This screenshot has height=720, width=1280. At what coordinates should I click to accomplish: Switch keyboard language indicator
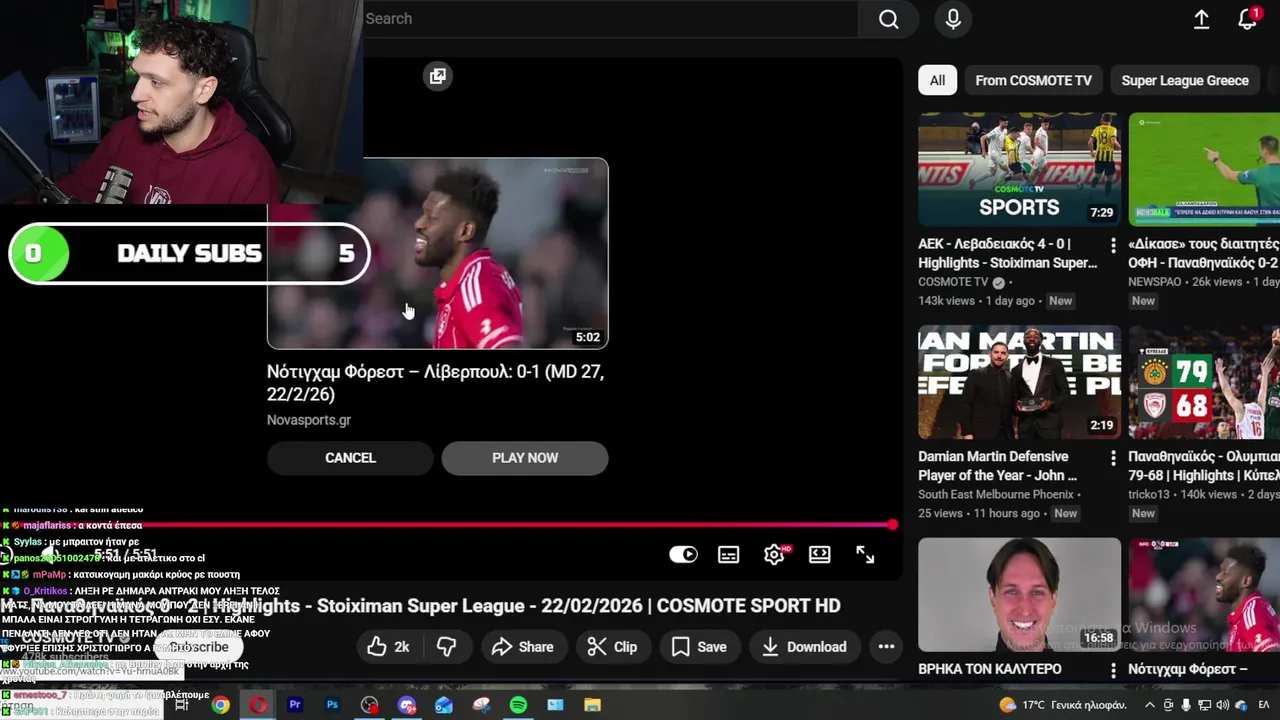(x=1263, y=705)
